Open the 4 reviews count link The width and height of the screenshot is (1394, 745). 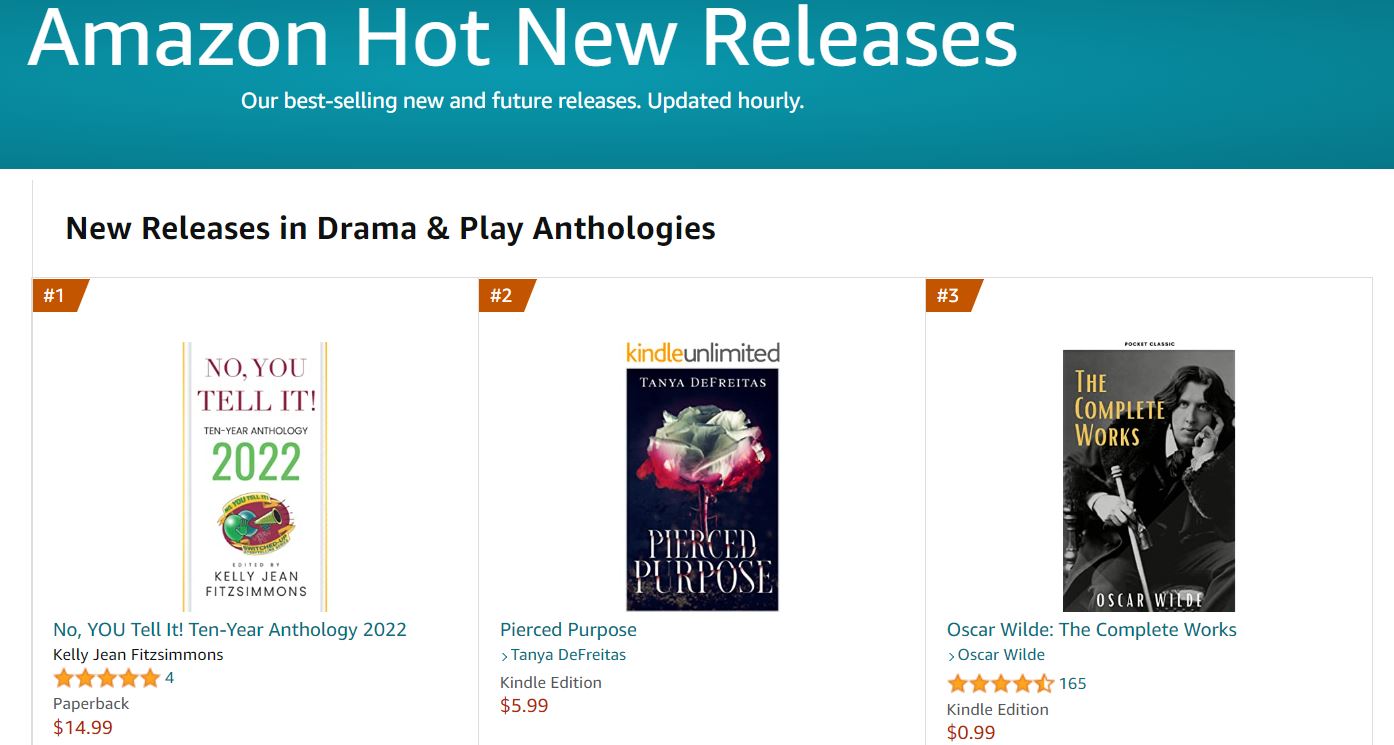click(169, 678)
